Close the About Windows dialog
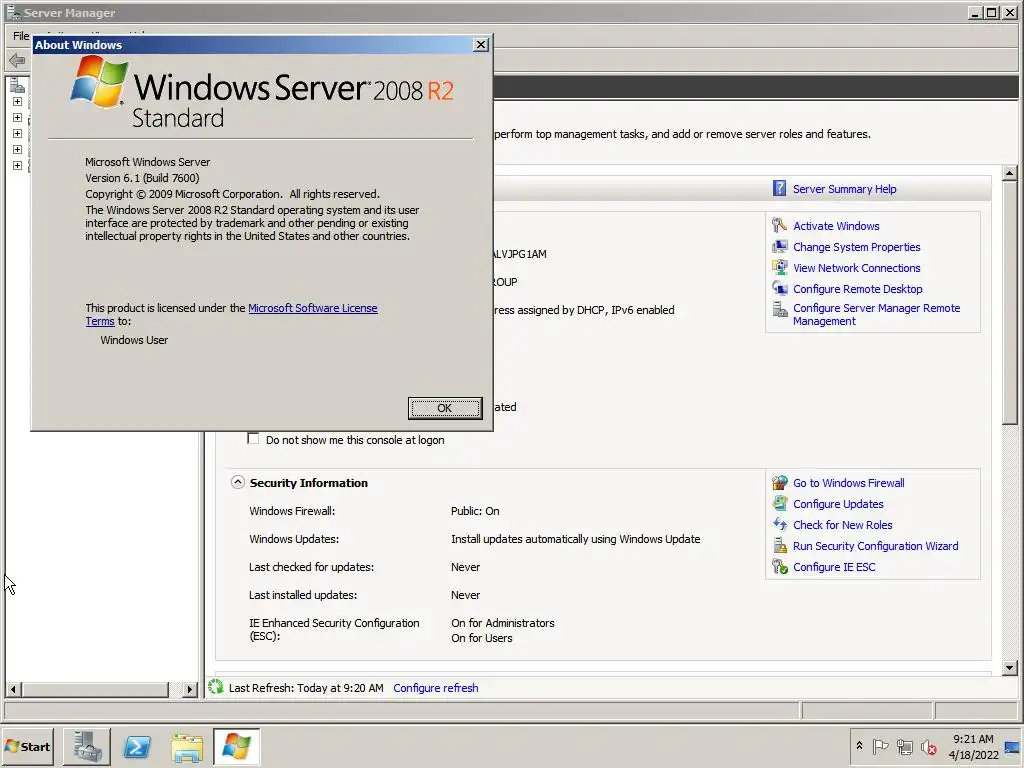The width and height of the screenshot is (1024, 768). [x=481, y=44]
